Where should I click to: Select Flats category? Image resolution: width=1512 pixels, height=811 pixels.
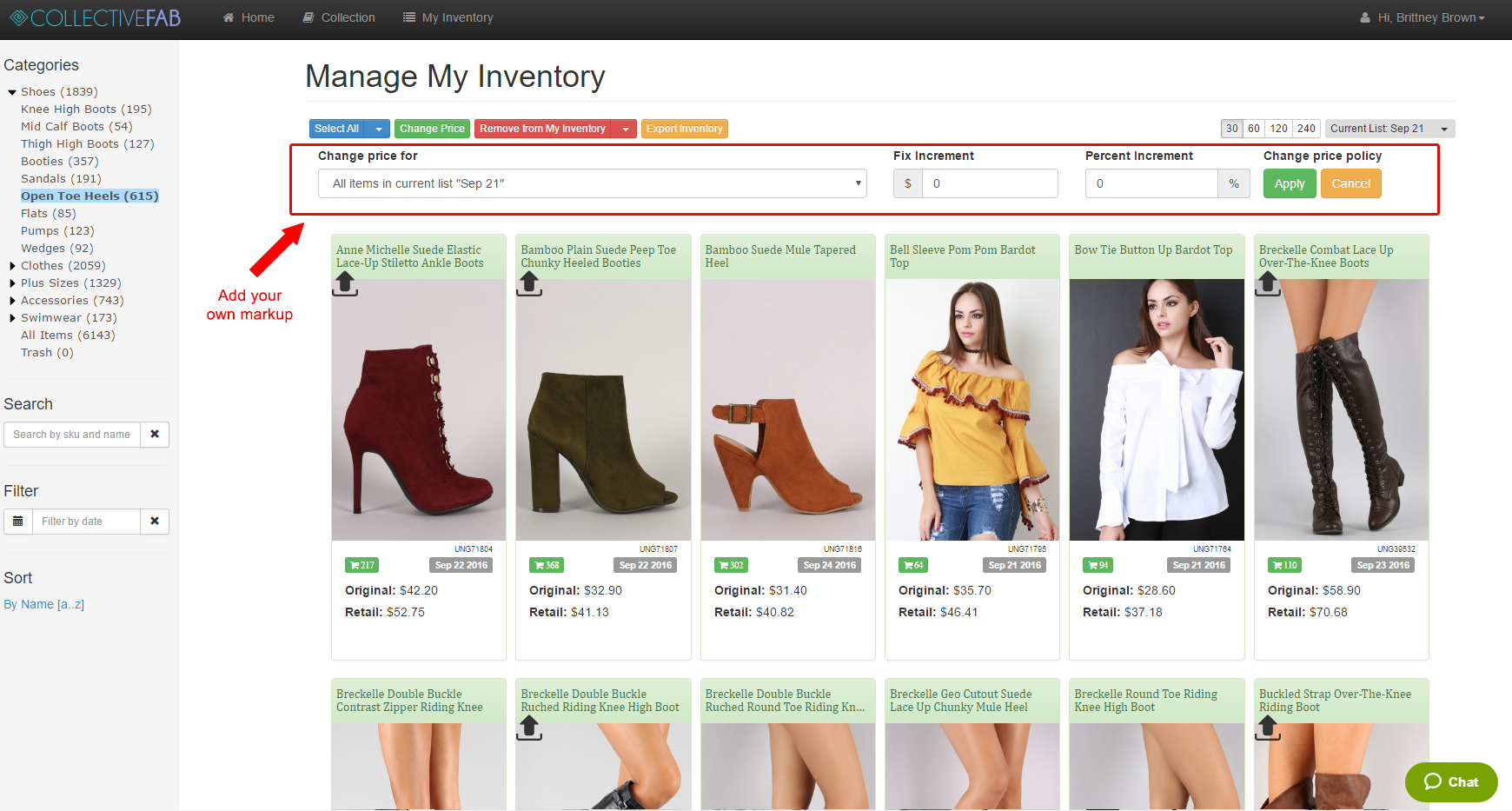(49, 214)
